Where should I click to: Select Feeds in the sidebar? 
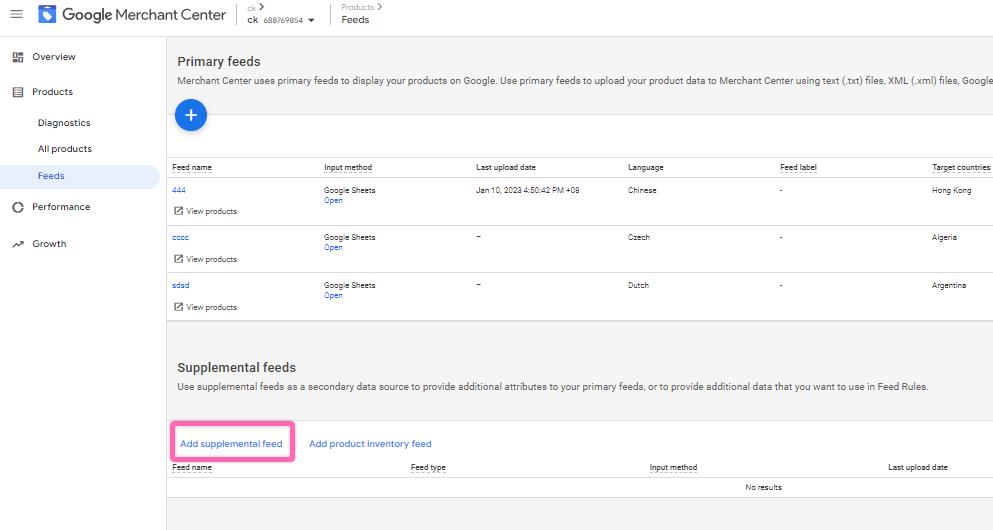coord(51,176)
